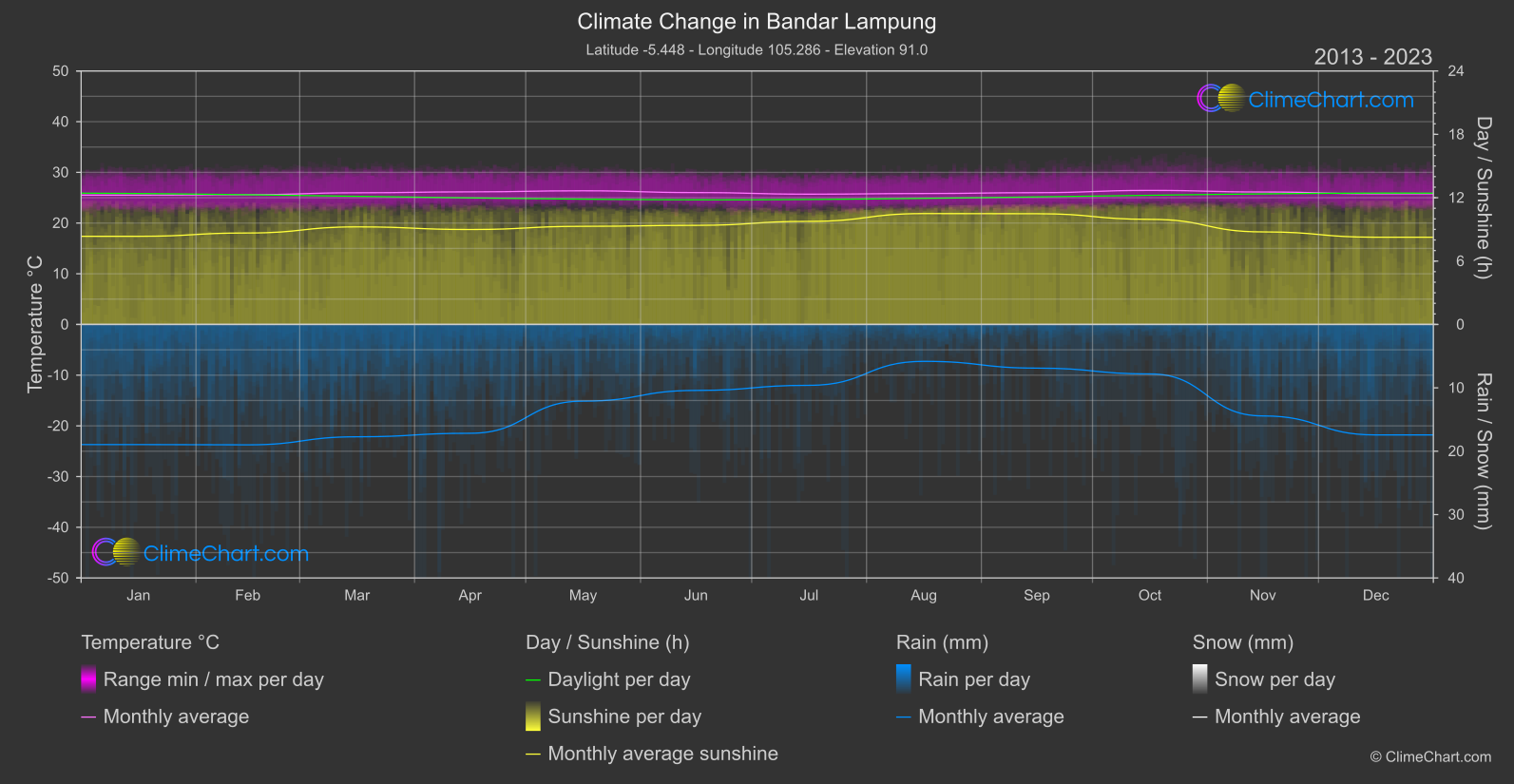
Task: Click the Nov month label on the axis
Action: click(1263, 595)
